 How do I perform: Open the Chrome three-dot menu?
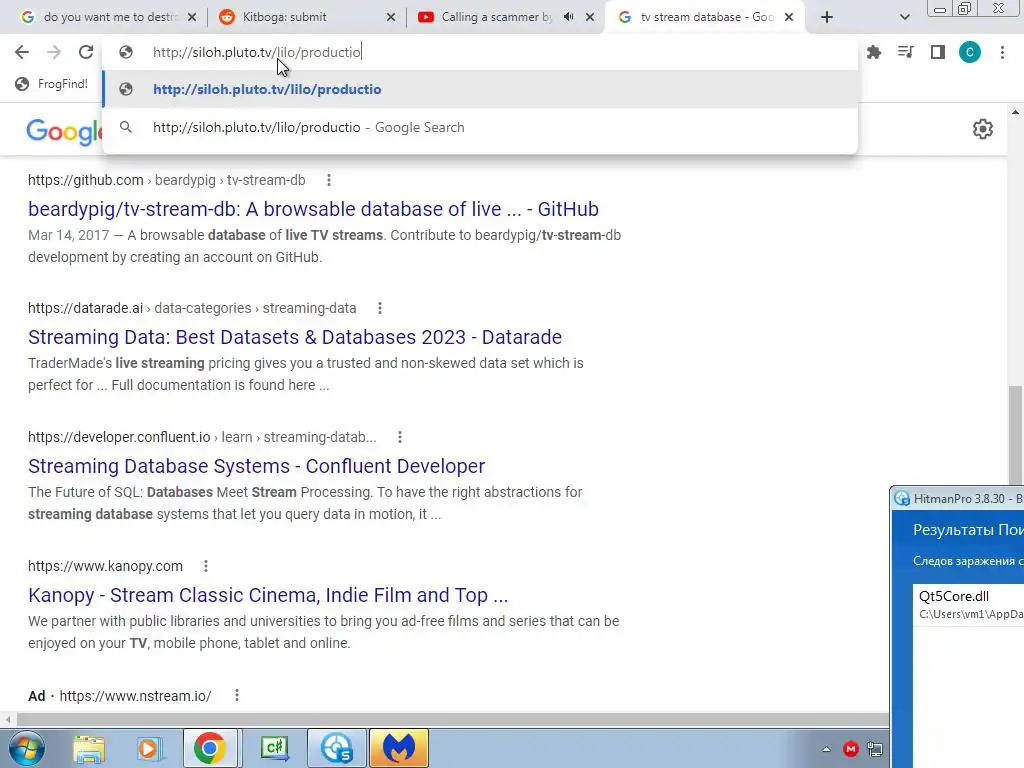coord(1002,52)
